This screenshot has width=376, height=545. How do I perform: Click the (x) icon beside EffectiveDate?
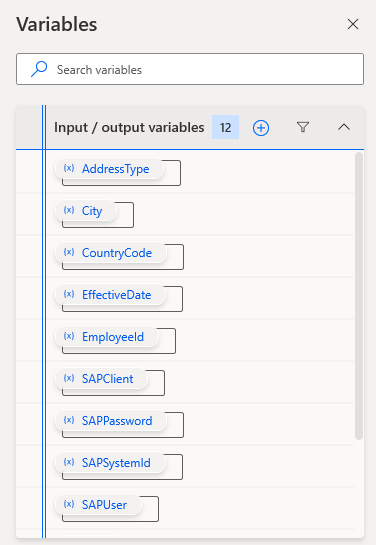click(69, 294)
